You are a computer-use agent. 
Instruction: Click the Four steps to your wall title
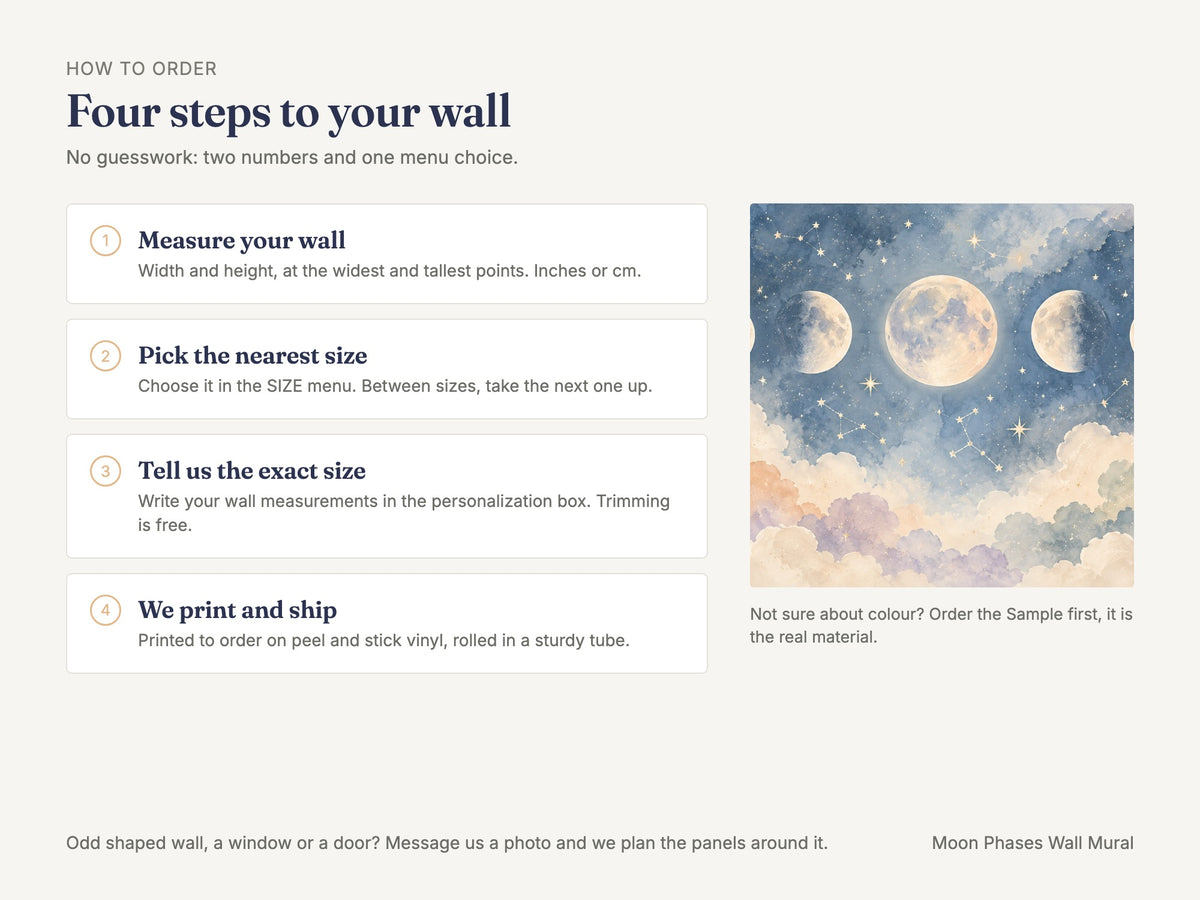[x=289, y=111]
